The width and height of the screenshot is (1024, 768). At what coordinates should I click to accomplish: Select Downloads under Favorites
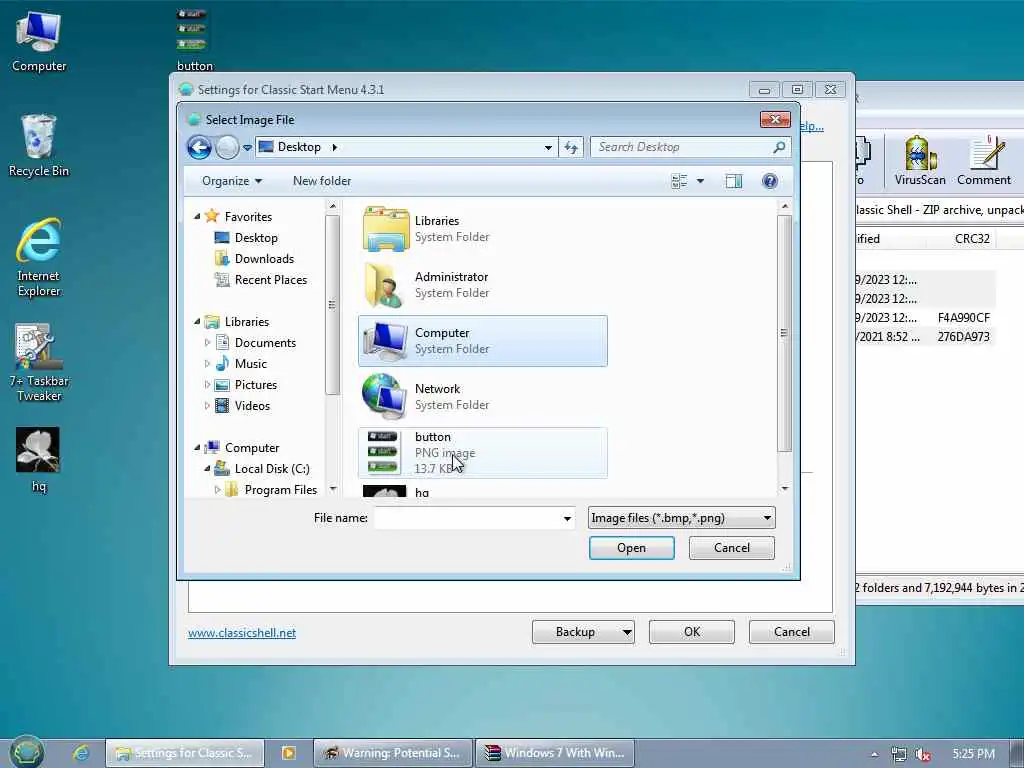coord(264,259)
